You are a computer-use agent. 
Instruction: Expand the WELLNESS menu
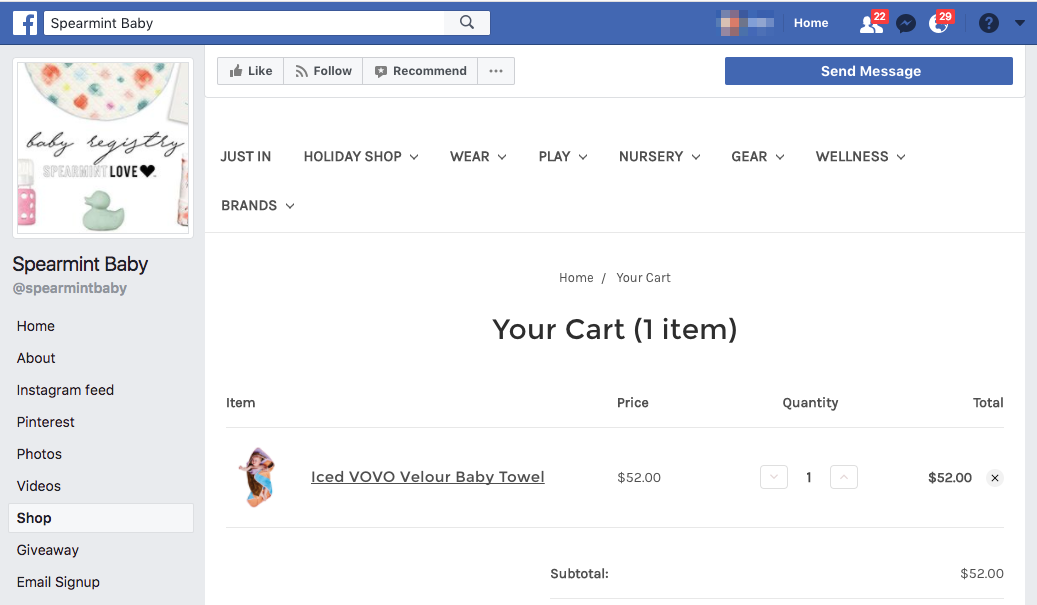[x=860, y=157]
